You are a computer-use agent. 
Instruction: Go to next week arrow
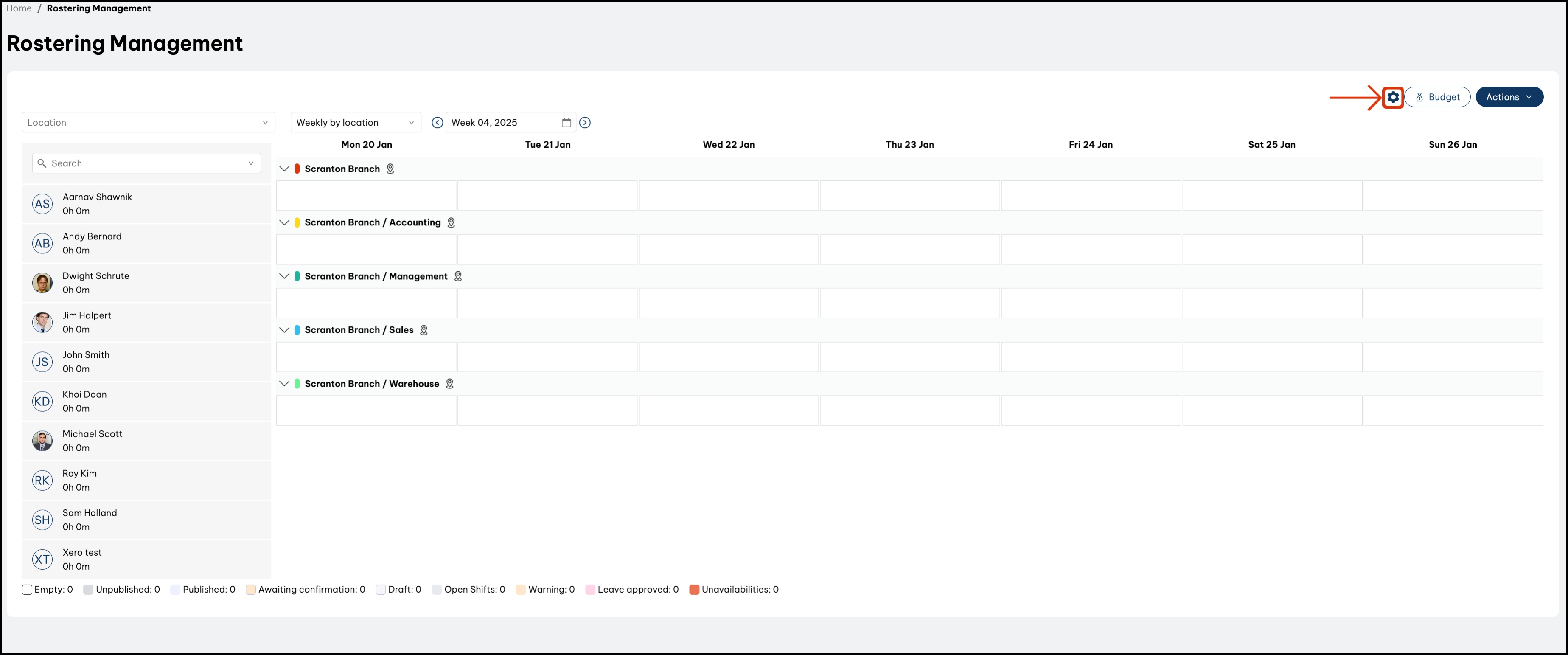coord(585,123)
